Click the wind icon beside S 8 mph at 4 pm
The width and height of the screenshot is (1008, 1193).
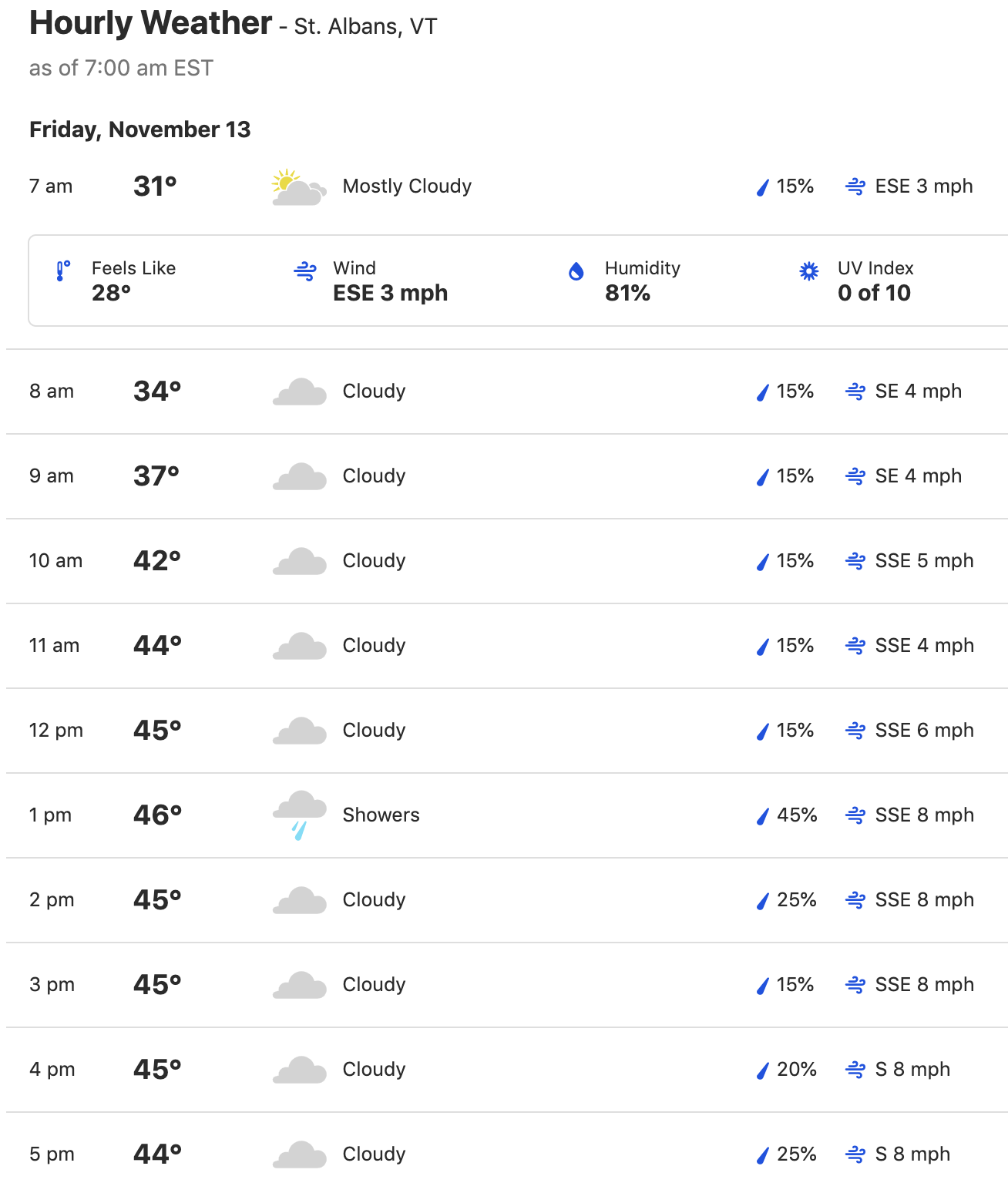pyautogui.click(x=855, y=1070)
